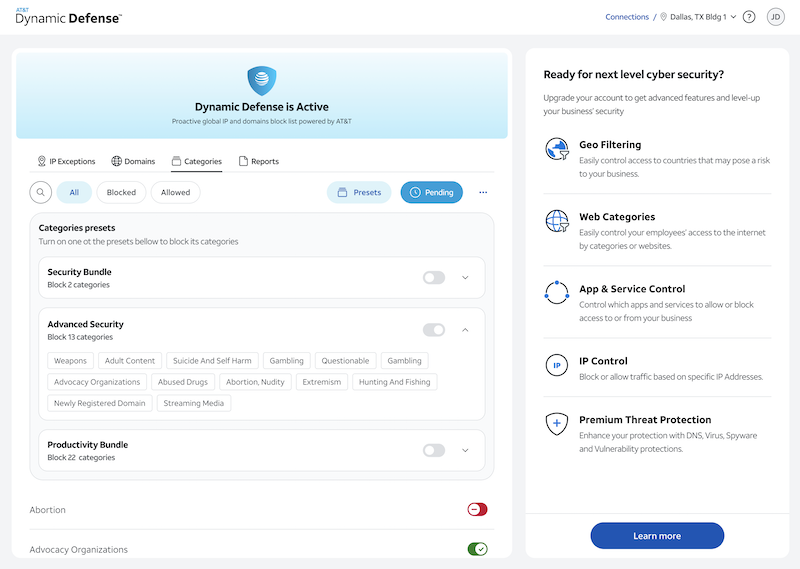The height and width of the screenshot is (569, 800).
Task: Click the Weapons category tag
Action: click(x=70, y=361)
